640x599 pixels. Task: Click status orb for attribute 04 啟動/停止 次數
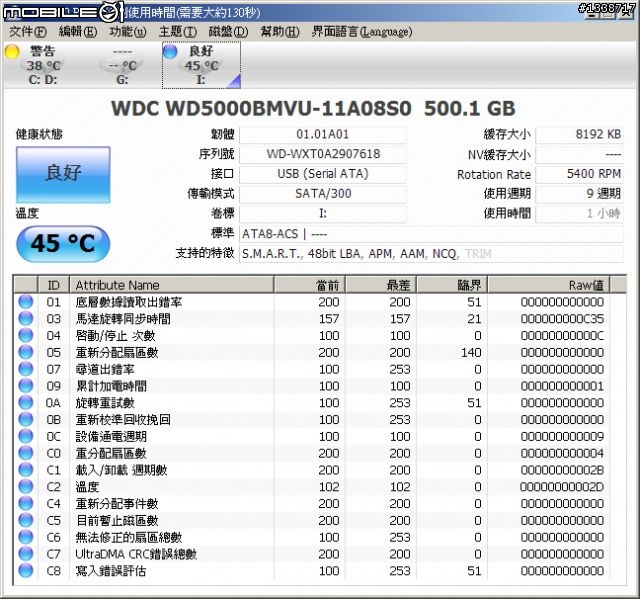click(25, 335)
